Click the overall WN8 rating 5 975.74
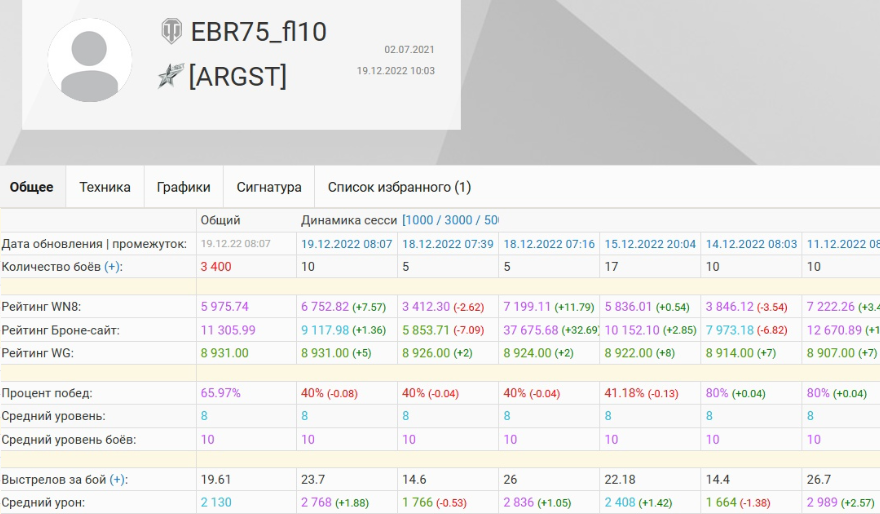 (x=225, y=307)
